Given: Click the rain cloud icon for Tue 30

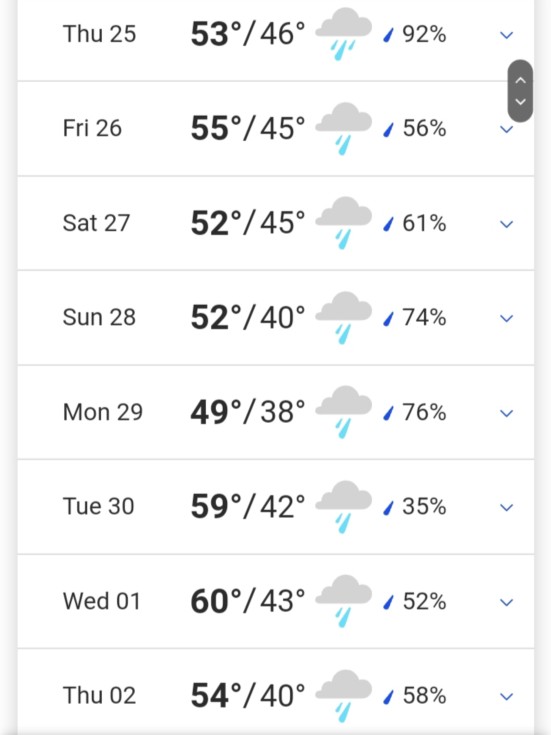Looking at the screenshot, I should [x=343, y=507].
